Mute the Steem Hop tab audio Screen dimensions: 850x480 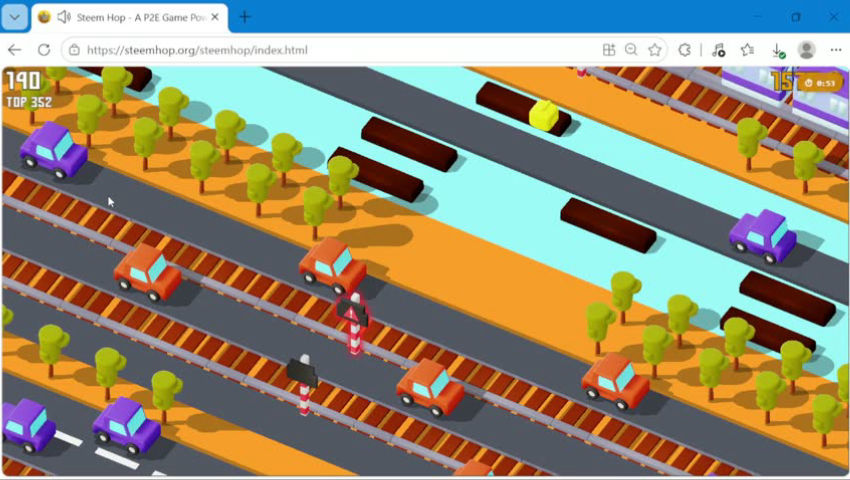[x=64, y=17]
